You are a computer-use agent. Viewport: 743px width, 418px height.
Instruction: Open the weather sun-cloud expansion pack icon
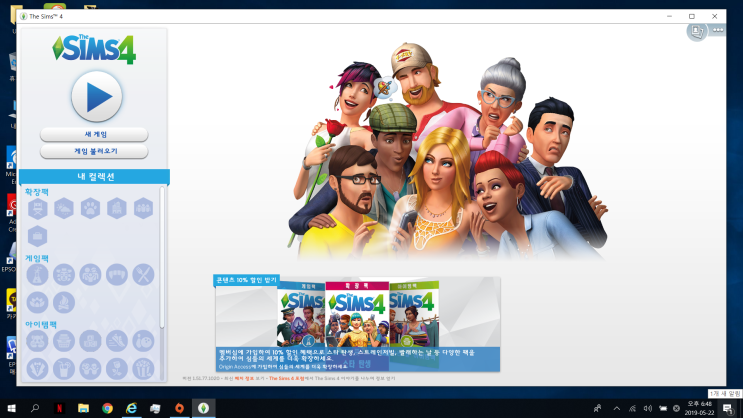64,209
